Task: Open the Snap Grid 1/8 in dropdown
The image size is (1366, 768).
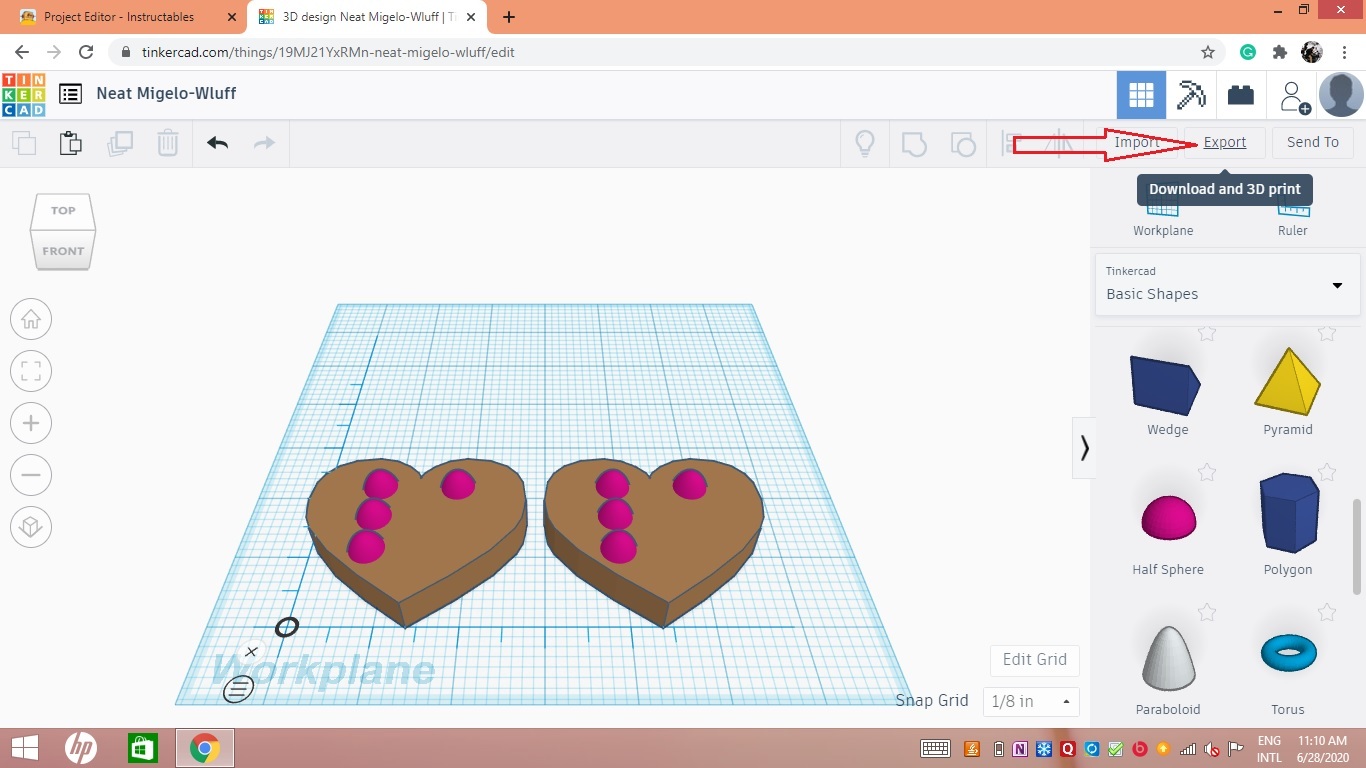Action: pyautogui.click(x=1031, y=701)
